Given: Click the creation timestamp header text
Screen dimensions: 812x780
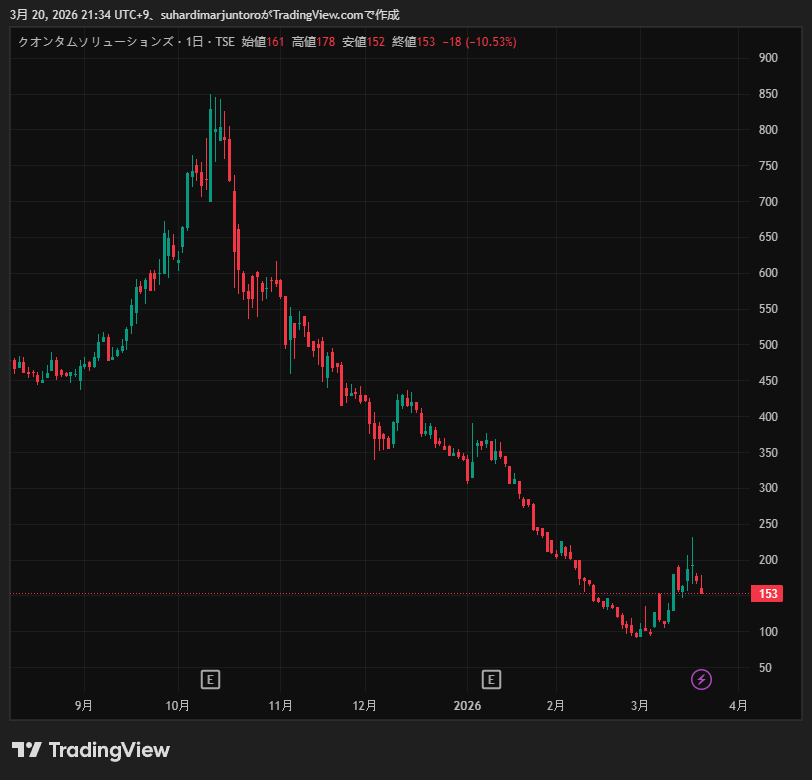Looking at the screenshot, I should coord(205,15).
